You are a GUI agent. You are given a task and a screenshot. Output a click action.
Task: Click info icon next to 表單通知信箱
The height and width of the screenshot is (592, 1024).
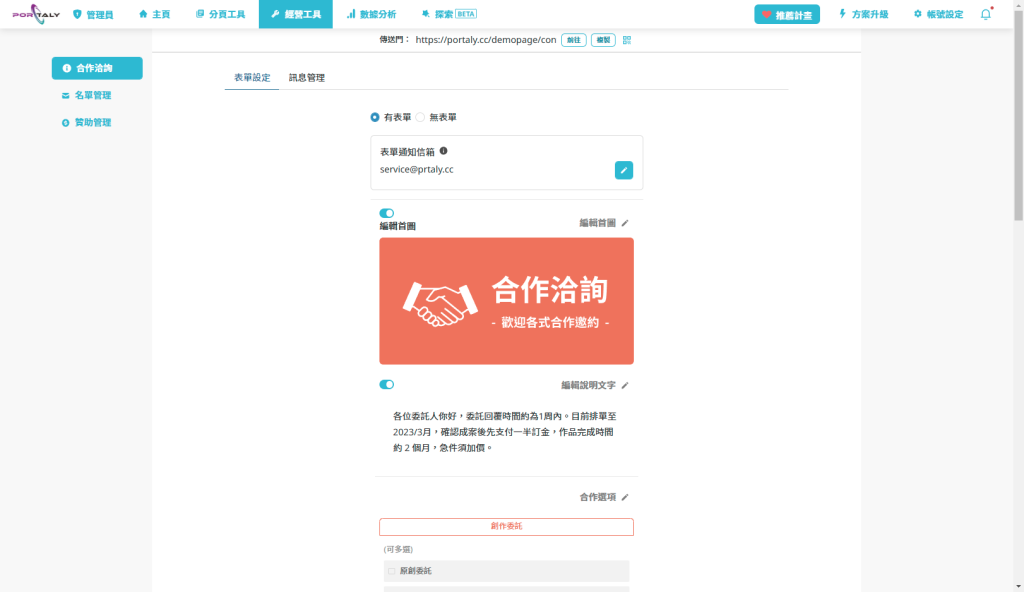click(443, 151)
